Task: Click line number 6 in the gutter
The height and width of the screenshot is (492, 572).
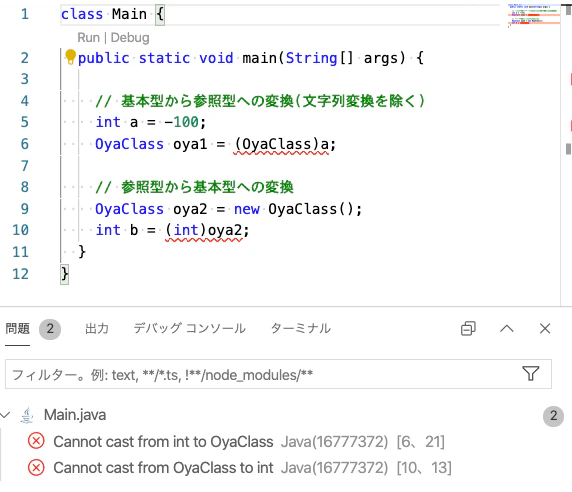Action: point(24,144)
